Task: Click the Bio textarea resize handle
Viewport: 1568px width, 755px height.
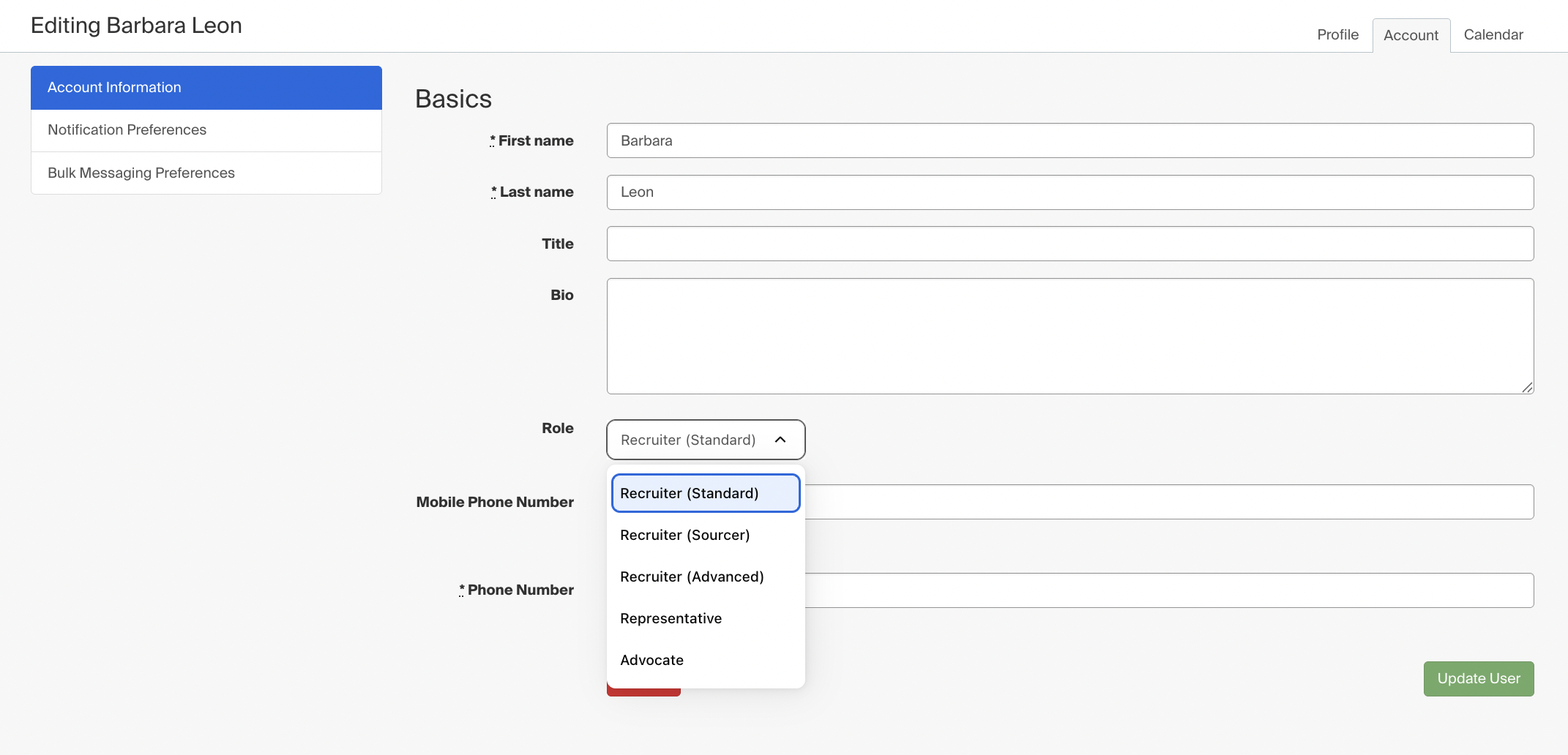Action: pos(1527,388)
